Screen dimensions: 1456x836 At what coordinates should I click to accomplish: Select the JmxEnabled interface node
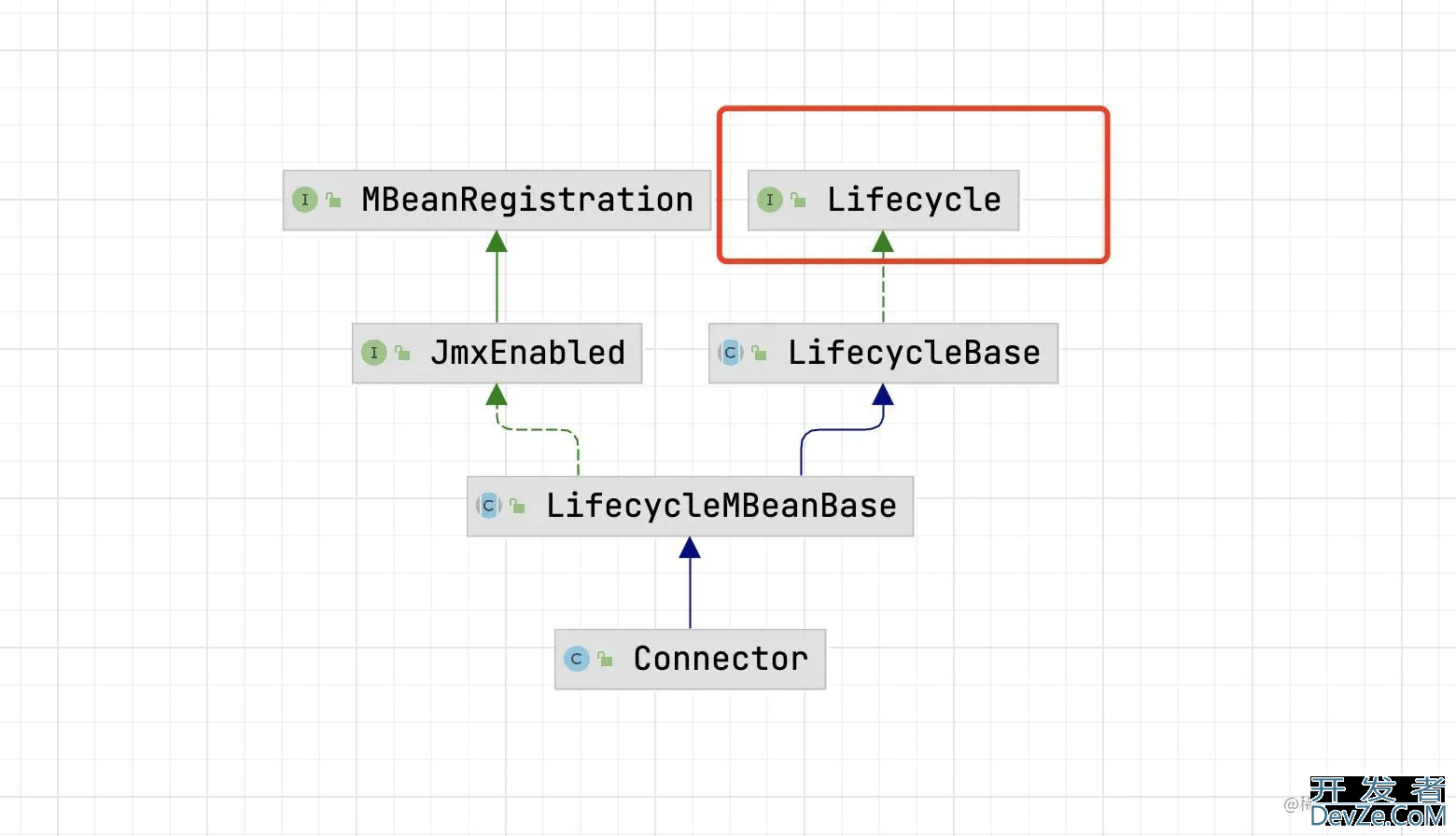click(497, 353)
